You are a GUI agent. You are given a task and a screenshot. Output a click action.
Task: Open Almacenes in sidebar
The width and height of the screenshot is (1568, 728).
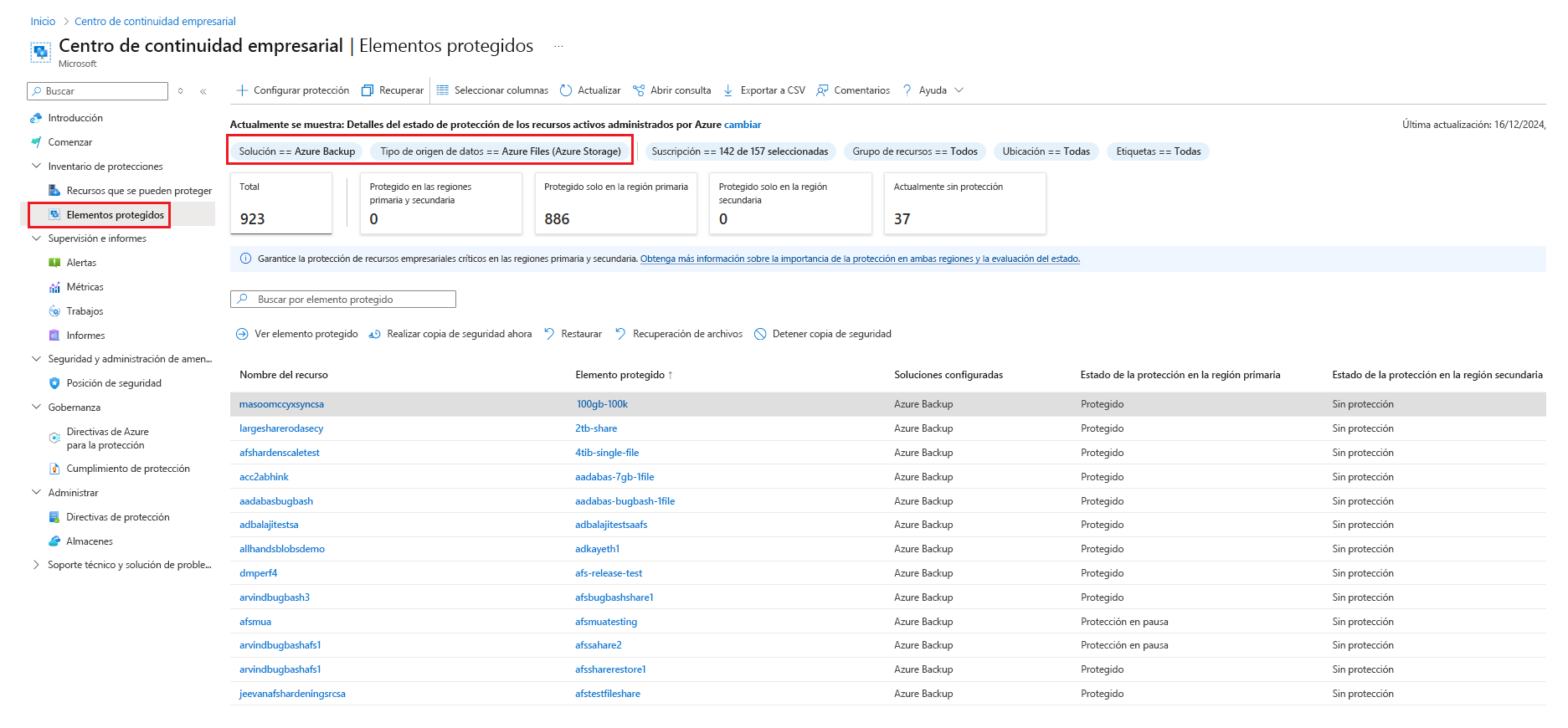click(90, 541)
